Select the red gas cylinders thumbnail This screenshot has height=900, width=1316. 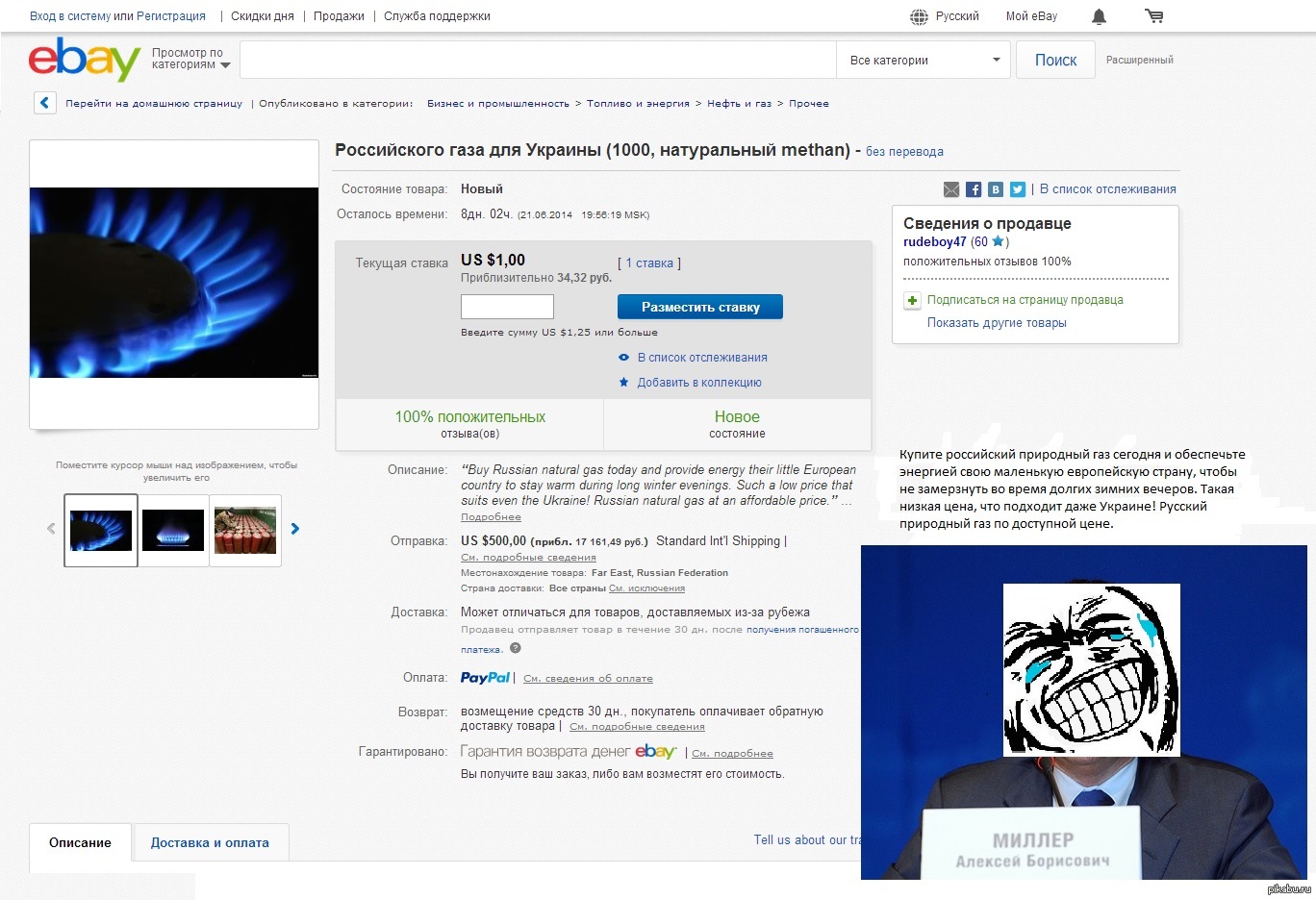[x=245, y=531]
